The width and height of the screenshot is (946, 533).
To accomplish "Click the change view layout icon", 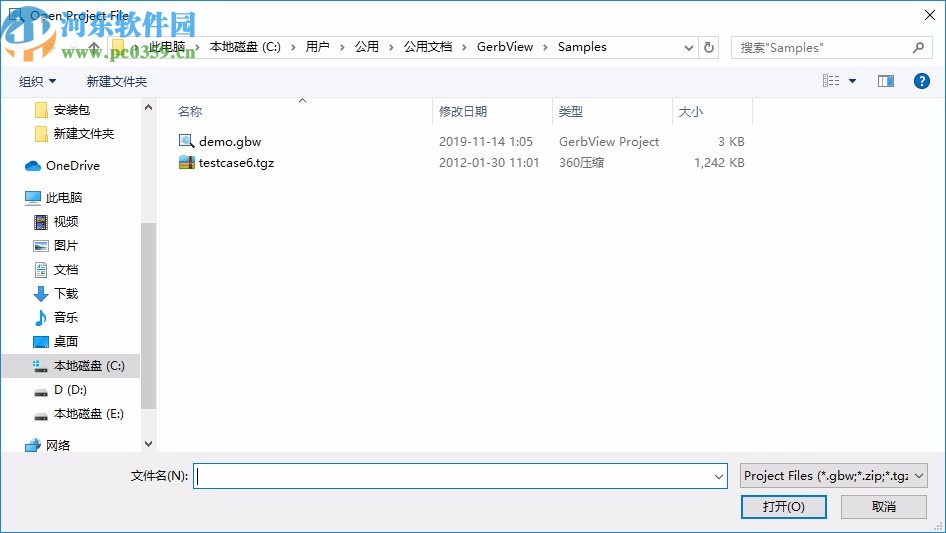I will pyautogui.click(x=831, y=81).
